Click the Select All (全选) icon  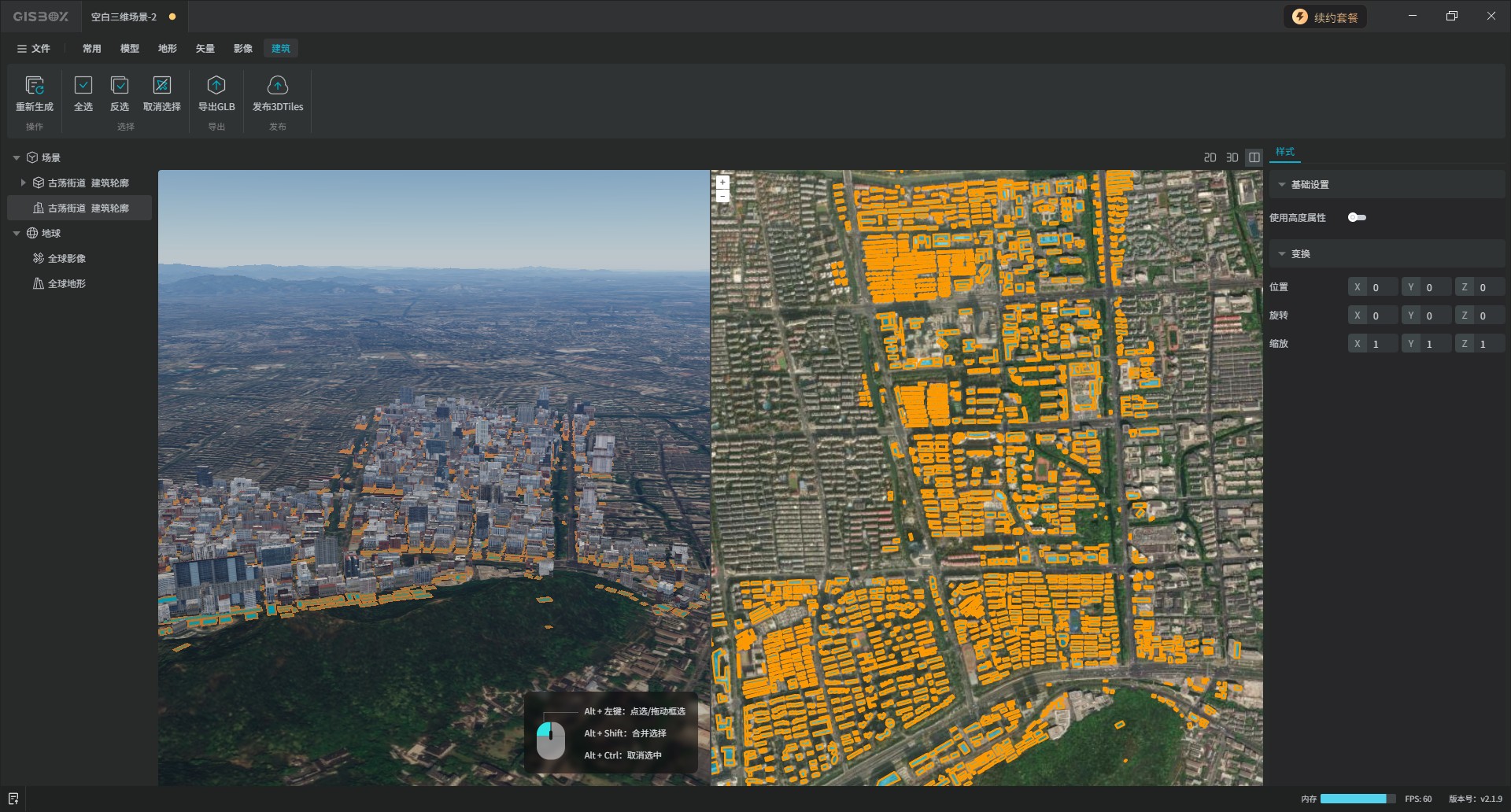[x=83, y=85]
